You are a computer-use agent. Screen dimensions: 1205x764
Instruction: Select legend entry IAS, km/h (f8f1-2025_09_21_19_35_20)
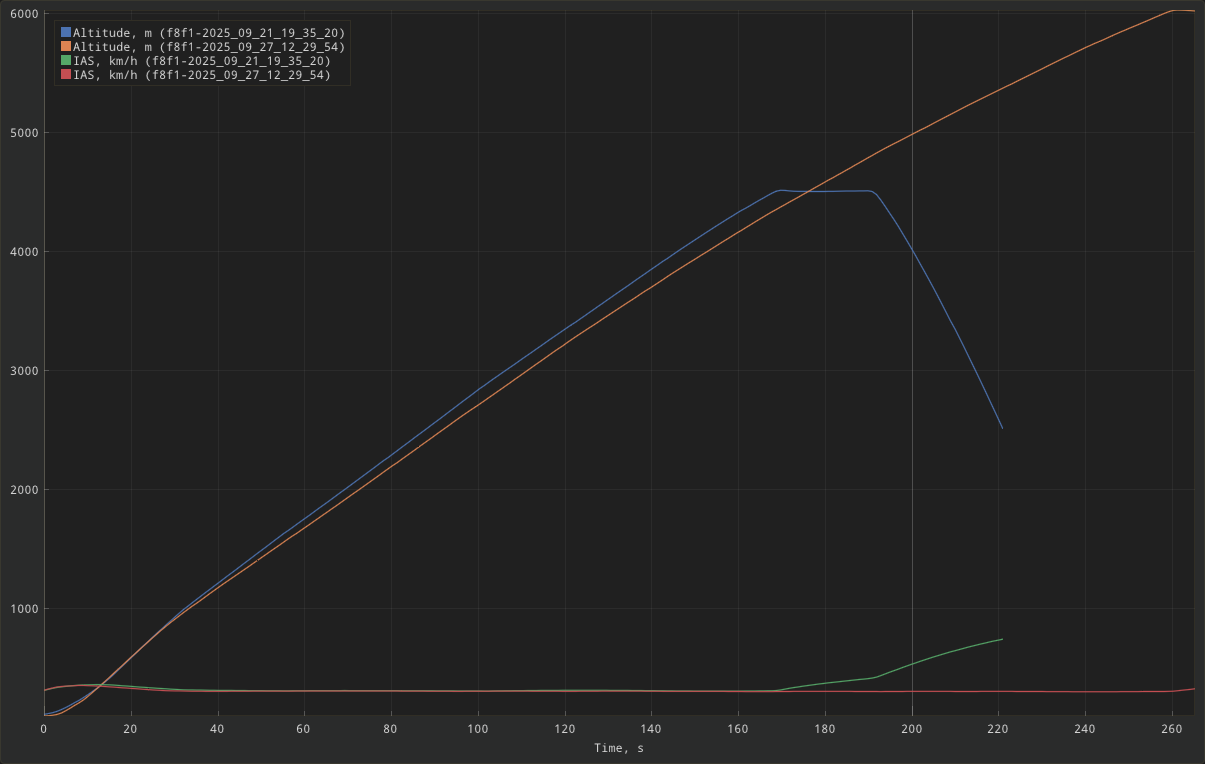(x=201, y=61)
